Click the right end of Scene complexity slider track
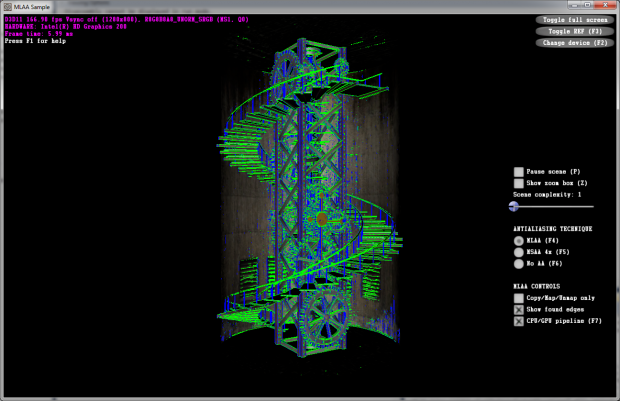Image resolution: width=620 pixels, height=401 pixels. point(592,206)
